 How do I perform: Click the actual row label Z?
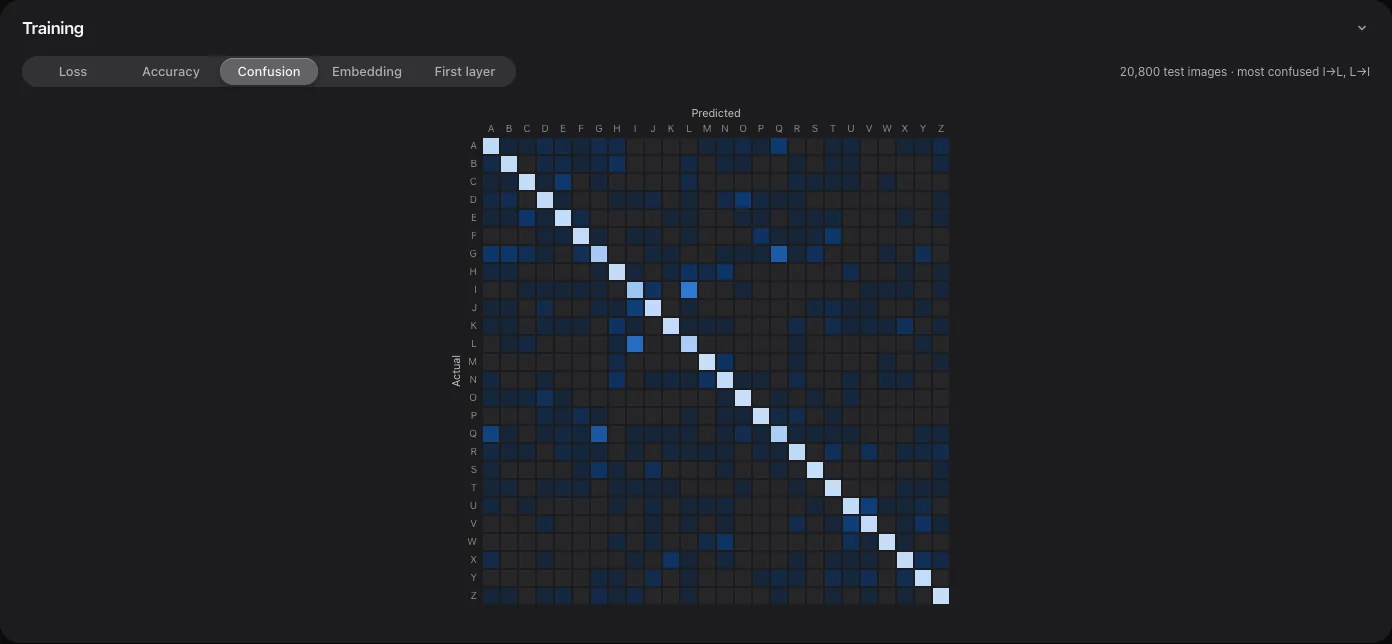click(474, 596)
